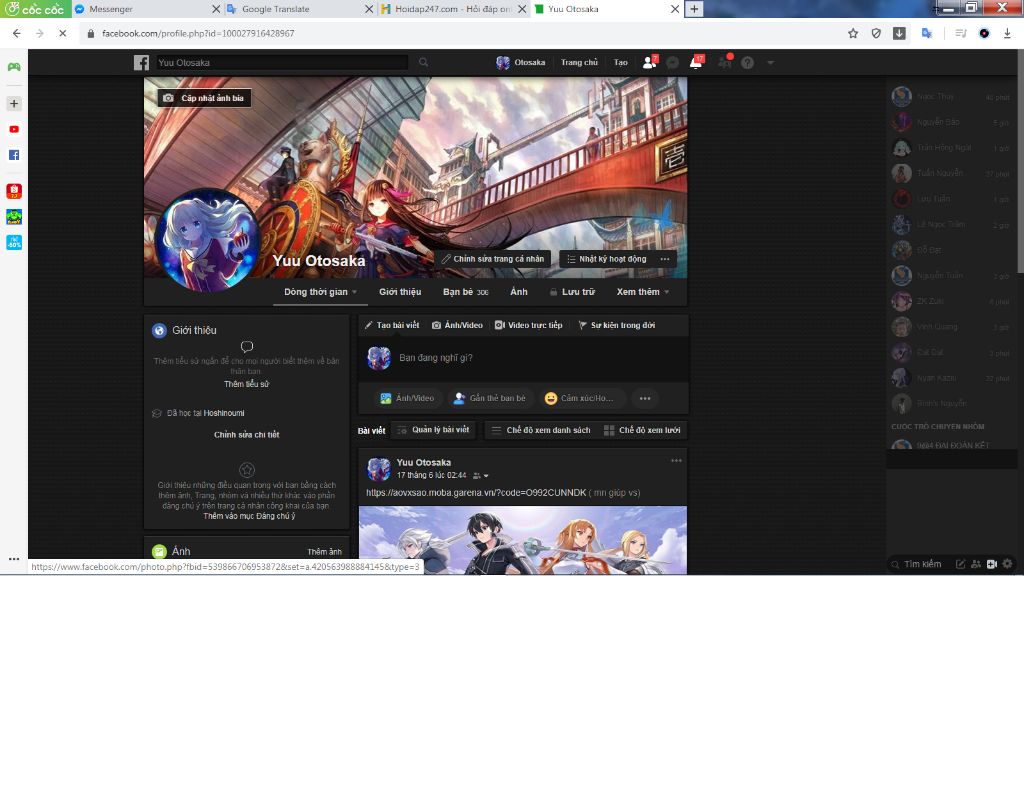Open the post options three-dots menu
The width and height of the screenshot is (1024, 788).
pos(676,461)
